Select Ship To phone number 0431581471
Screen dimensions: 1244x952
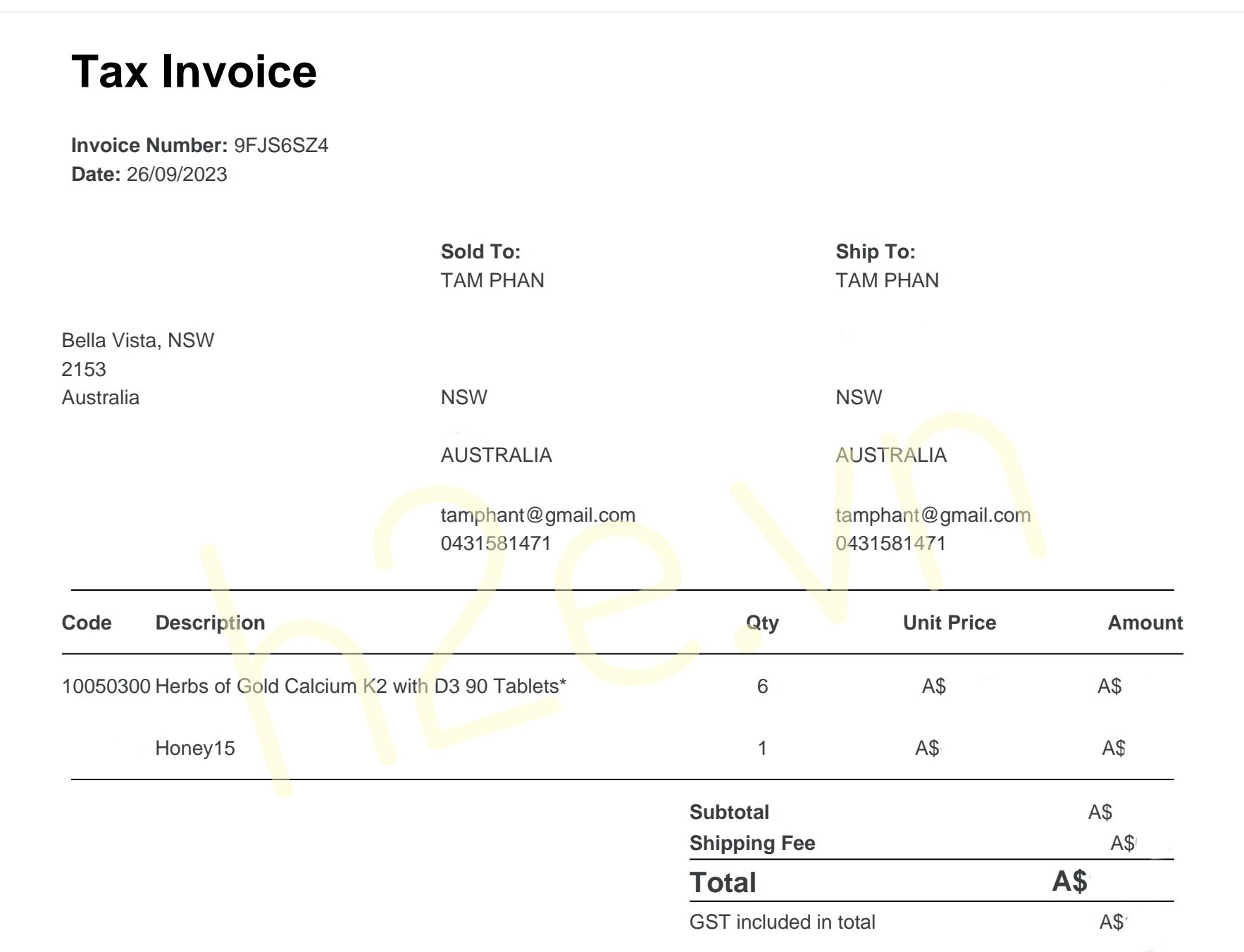[891, 544]
